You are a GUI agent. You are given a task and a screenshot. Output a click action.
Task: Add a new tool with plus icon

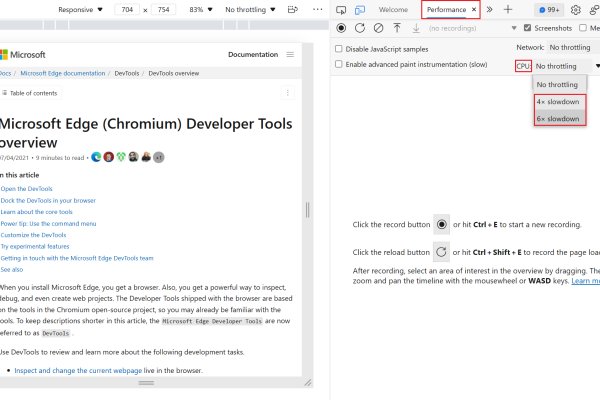click(x=507, y=9)
